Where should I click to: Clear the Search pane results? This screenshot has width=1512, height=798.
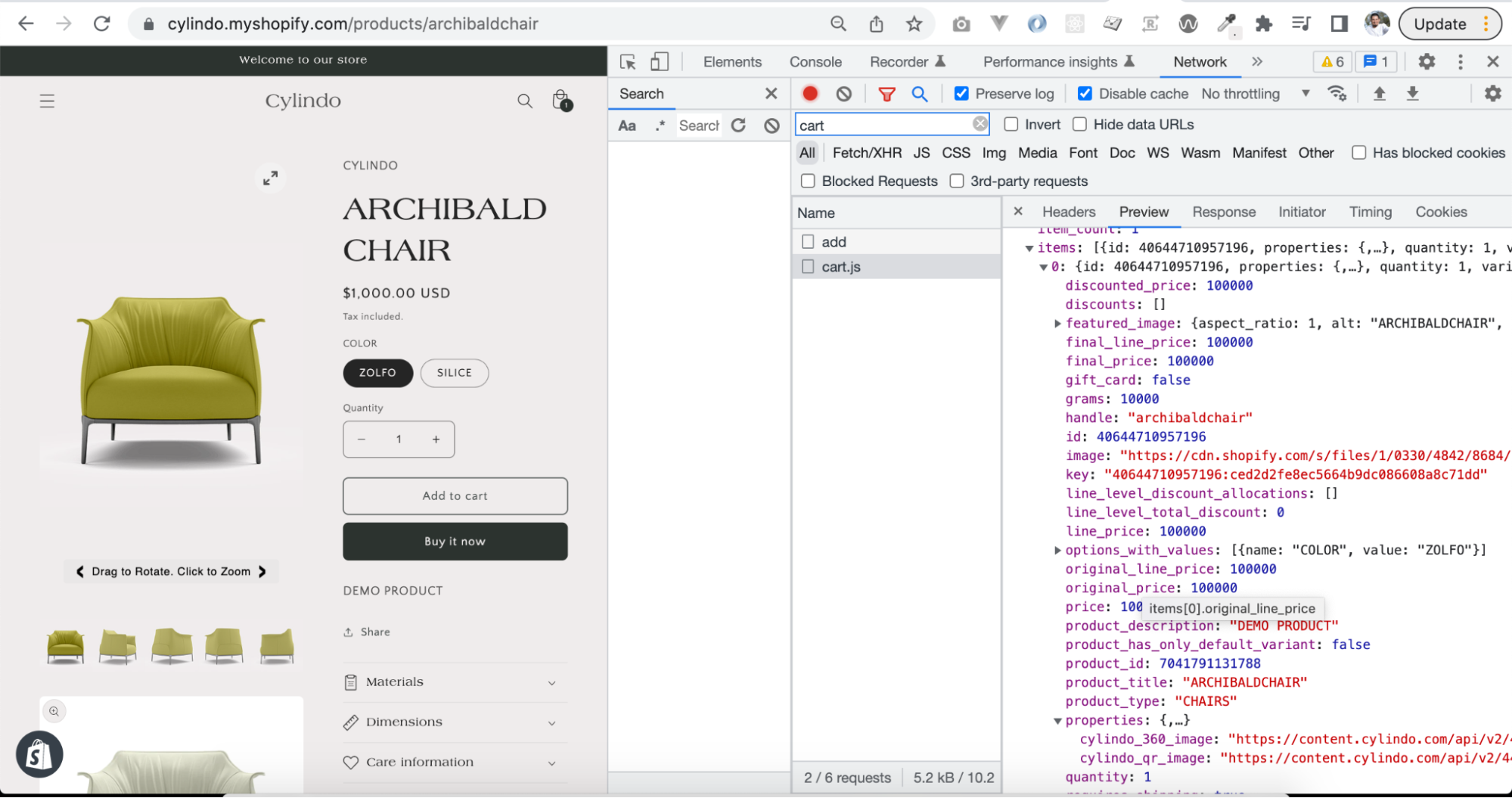tap(772, 126)
